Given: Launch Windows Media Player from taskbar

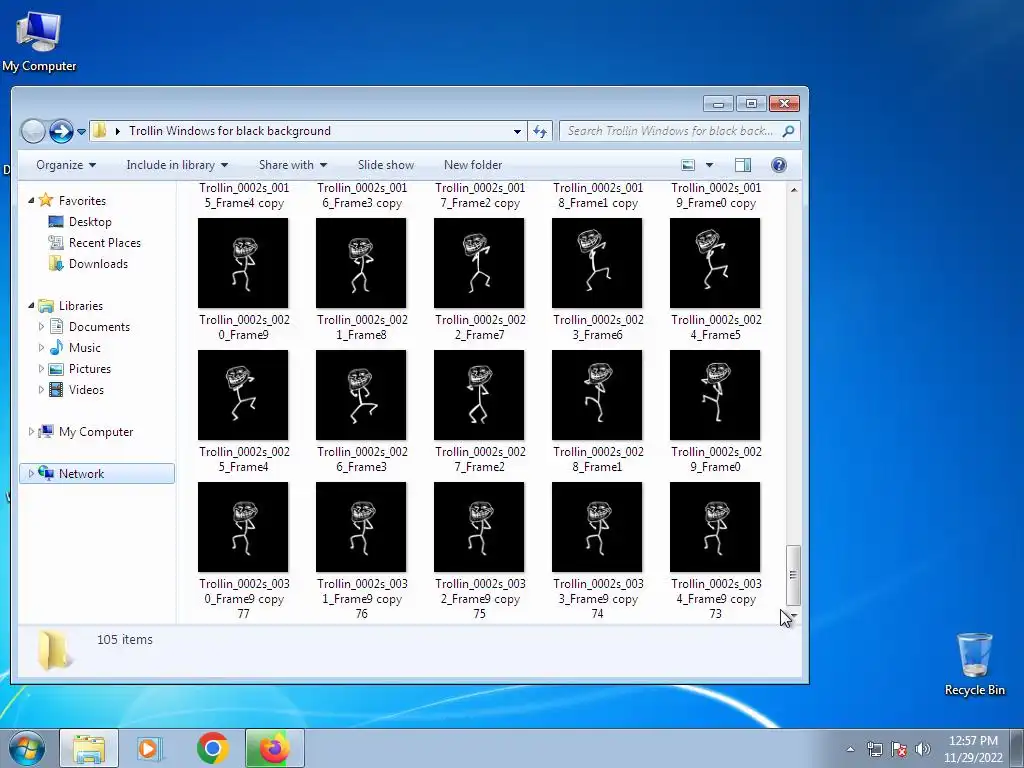Looking at the screenshot, I should [150, 748].
